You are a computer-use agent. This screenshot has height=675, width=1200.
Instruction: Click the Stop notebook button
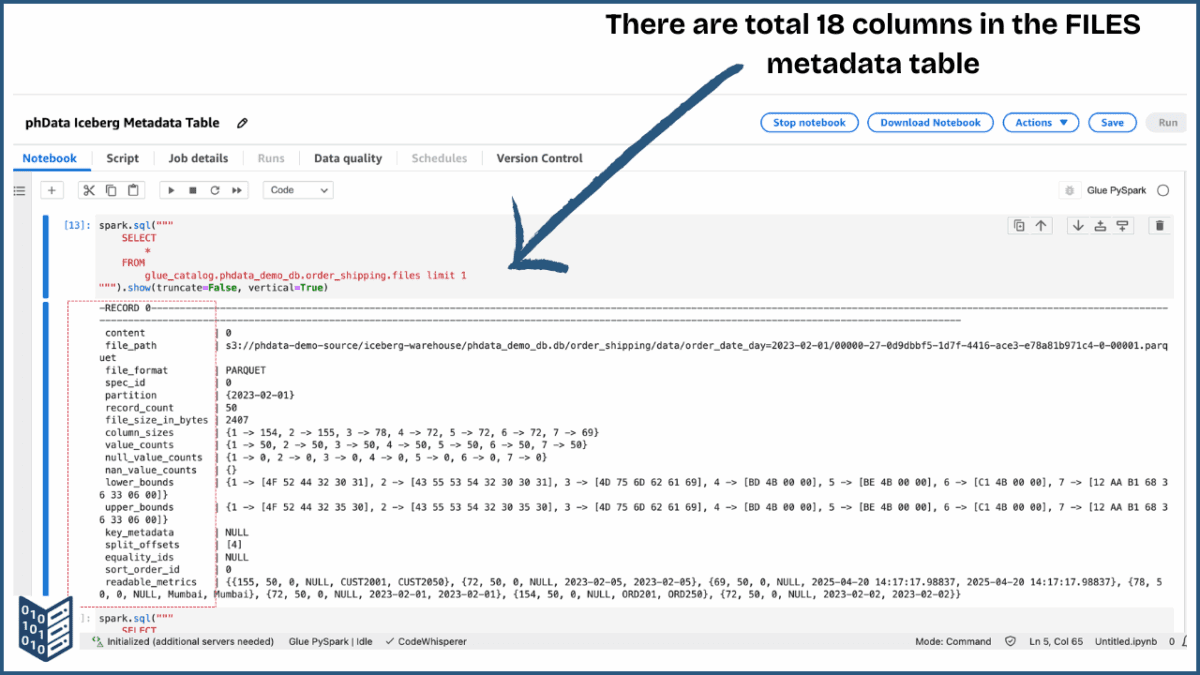tap(809, 123)
